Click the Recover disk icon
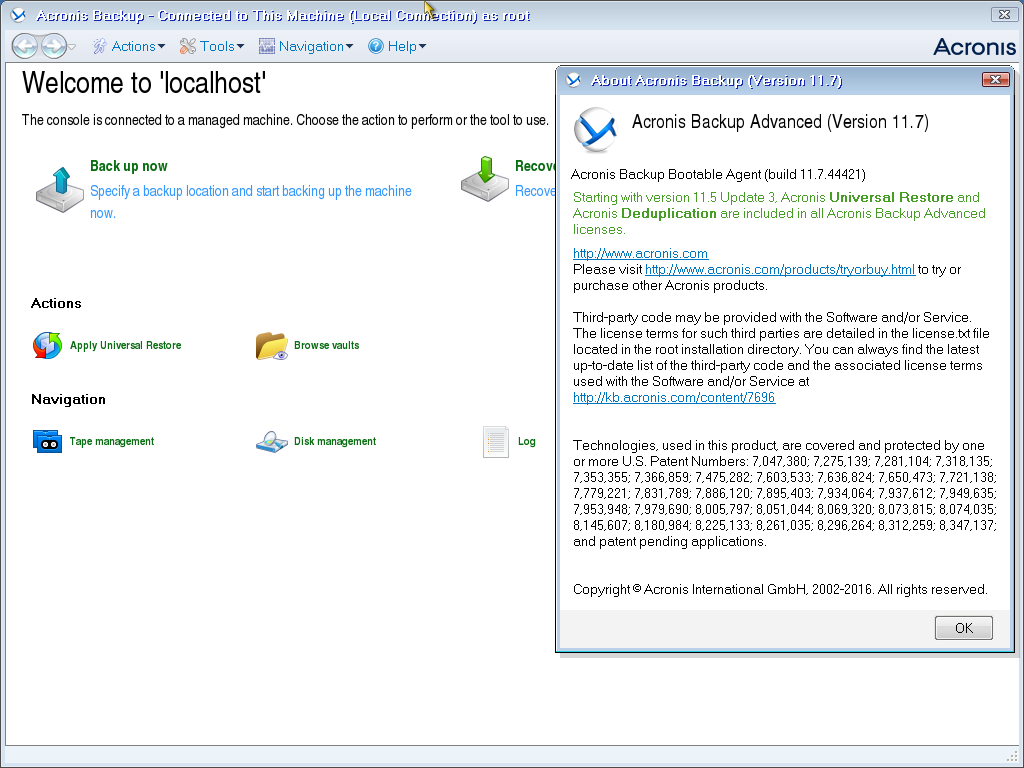 (x=485, y=179)
